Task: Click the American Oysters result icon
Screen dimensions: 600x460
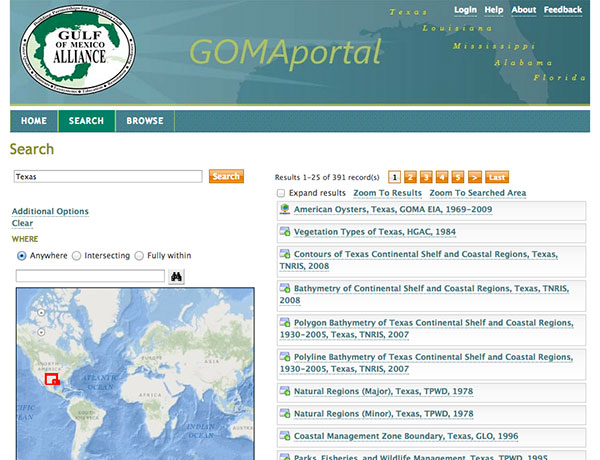Action: point(285,209)
